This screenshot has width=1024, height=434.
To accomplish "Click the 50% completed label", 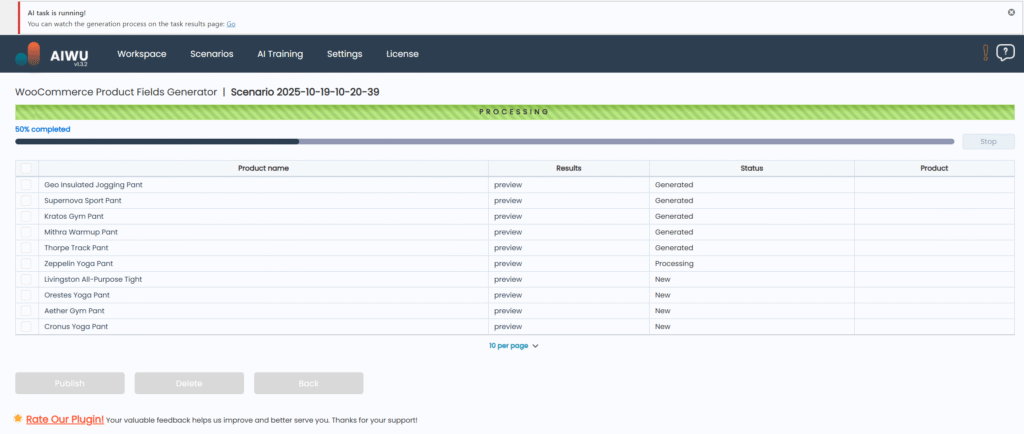I will point(42,129).
